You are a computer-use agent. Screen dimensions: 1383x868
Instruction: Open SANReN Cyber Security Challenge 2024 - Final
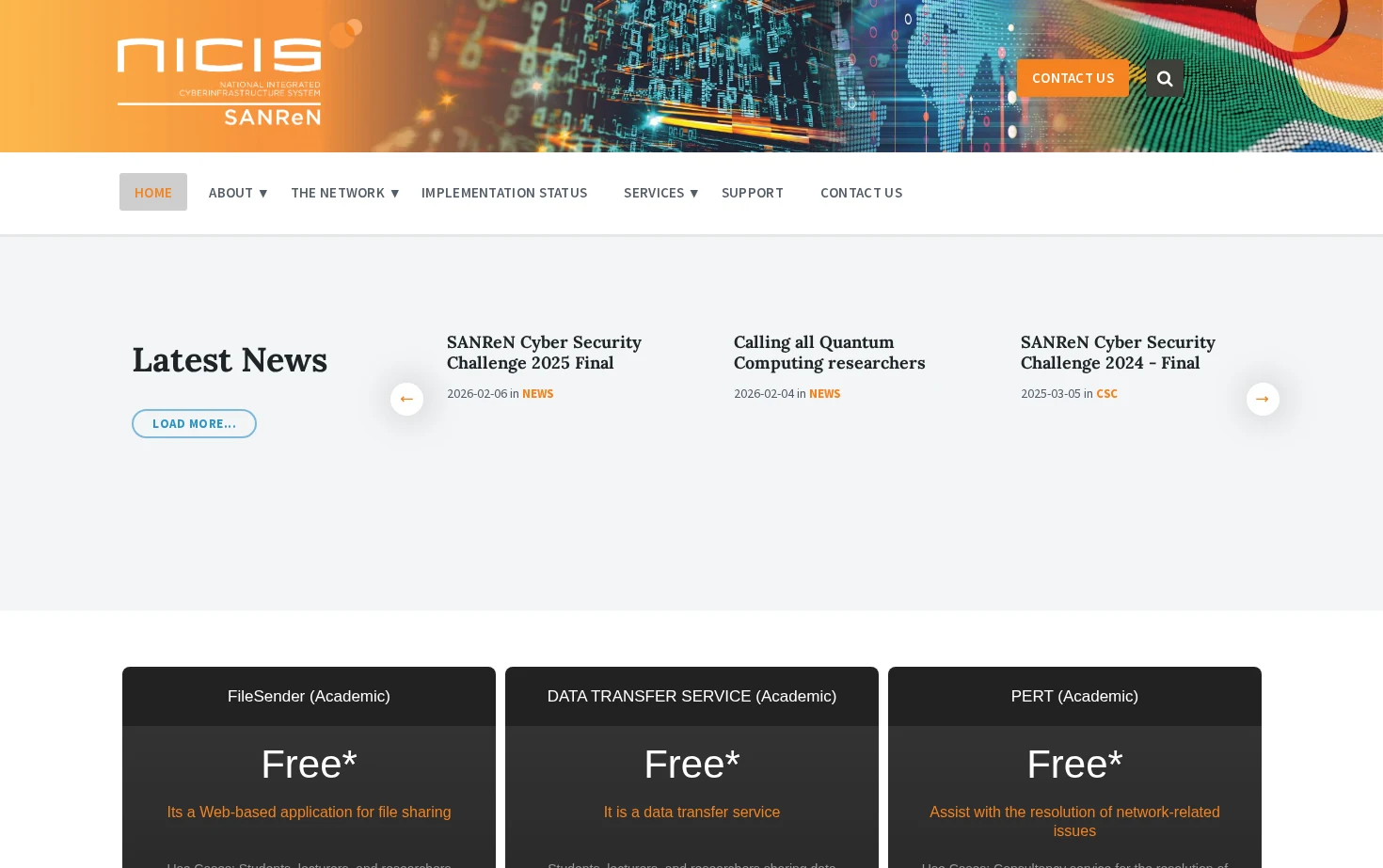coord(1118,352)
